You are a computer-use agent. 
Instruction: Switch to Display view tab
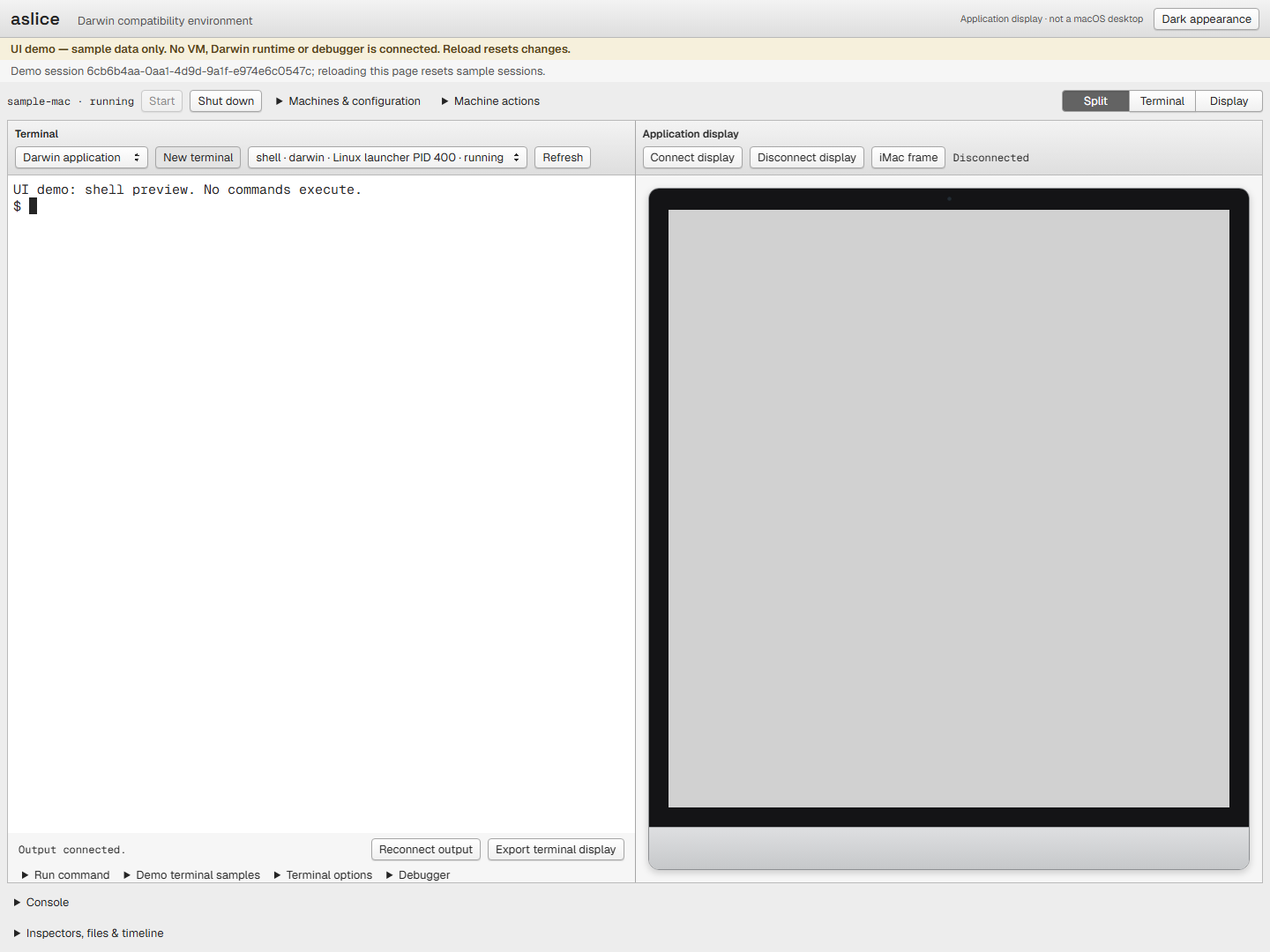click(1229, 101)
